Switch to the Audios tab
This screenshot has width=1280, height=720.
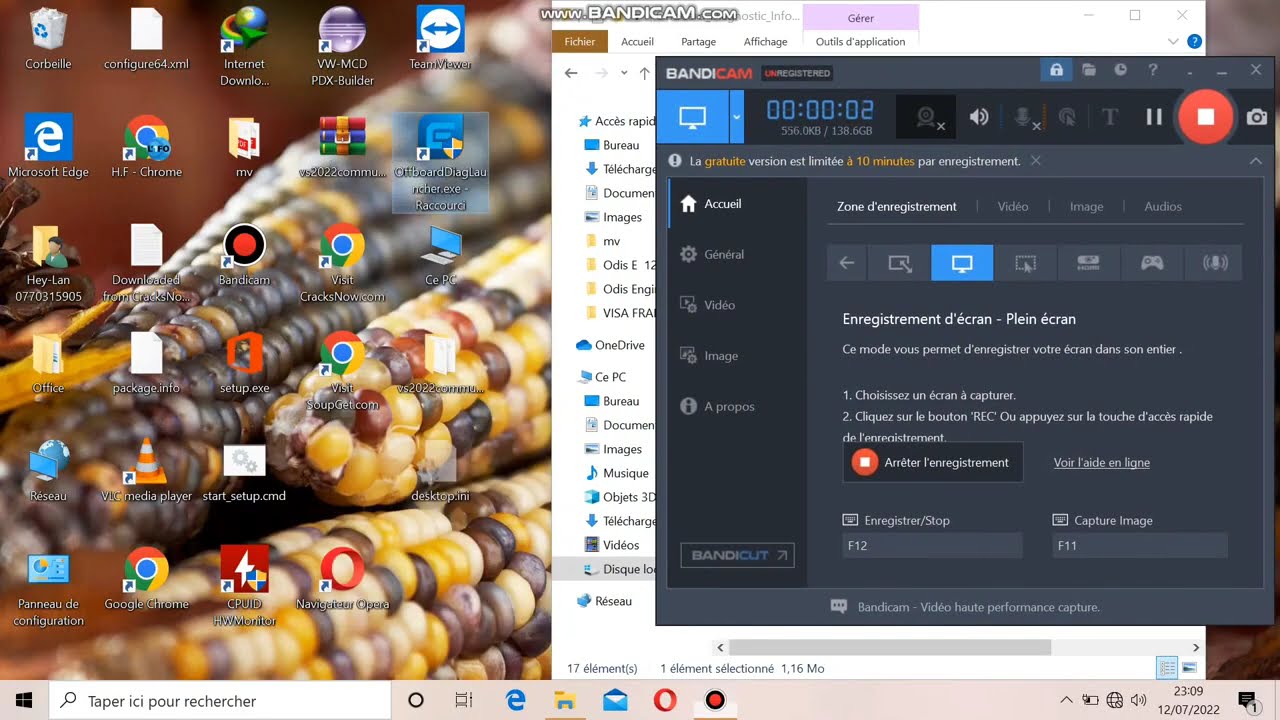pos(1163,206)
